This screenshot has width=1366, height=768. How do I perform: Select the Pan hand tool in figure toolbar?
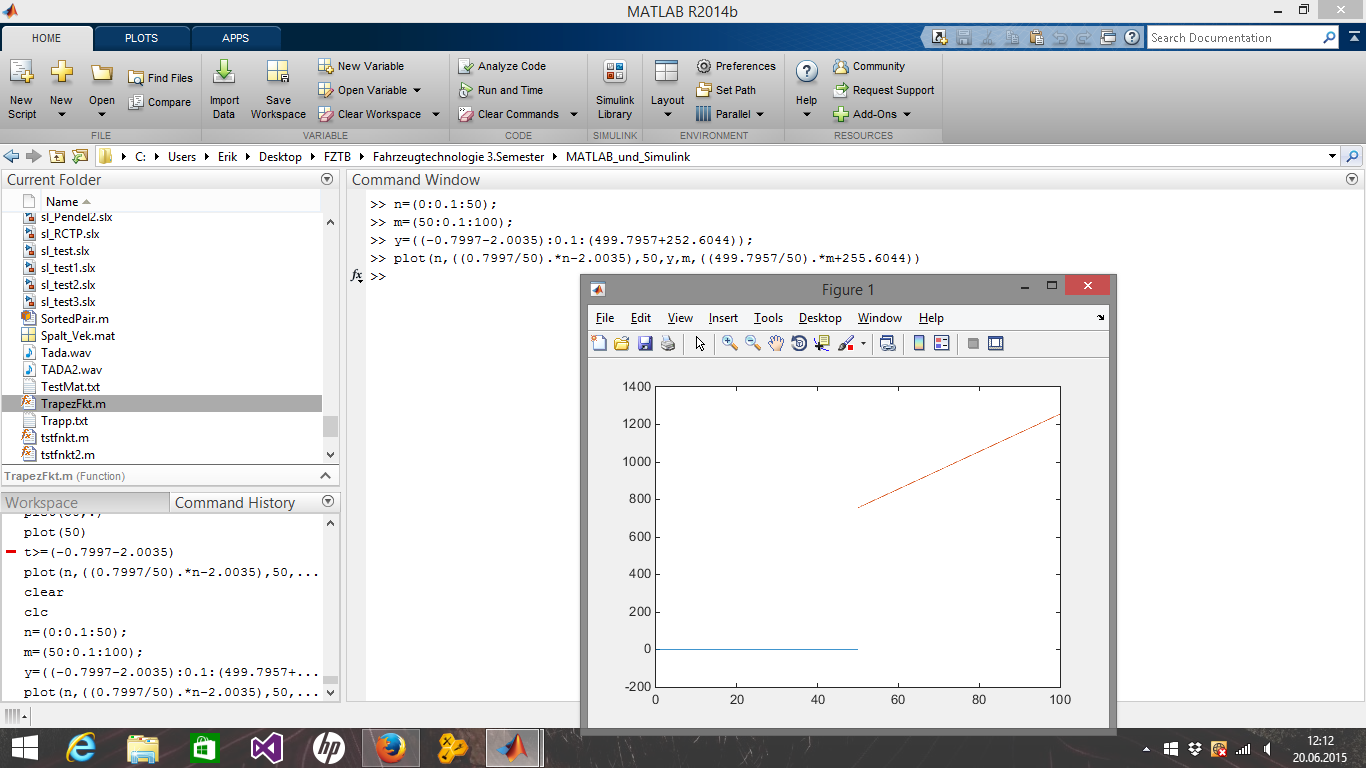pyautogui.click(x=776, y=344)
